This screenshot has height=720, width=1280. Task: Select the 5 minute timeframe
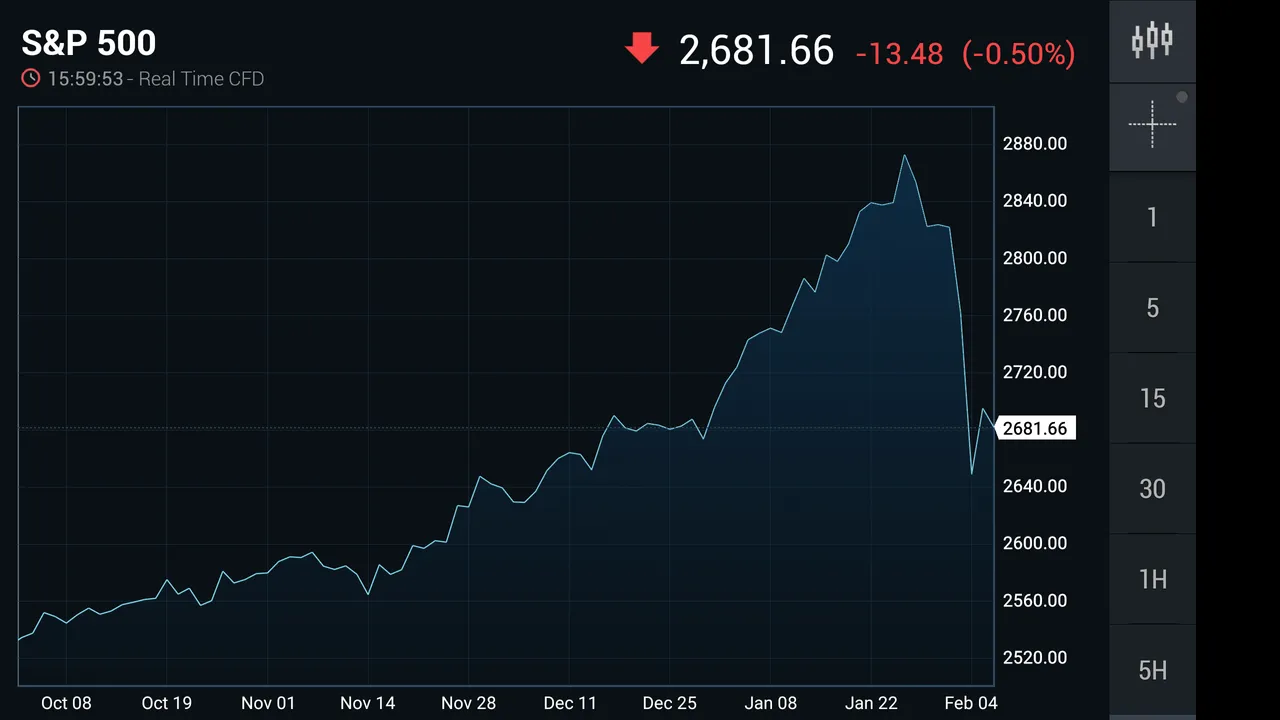(x=1152, y=308)
